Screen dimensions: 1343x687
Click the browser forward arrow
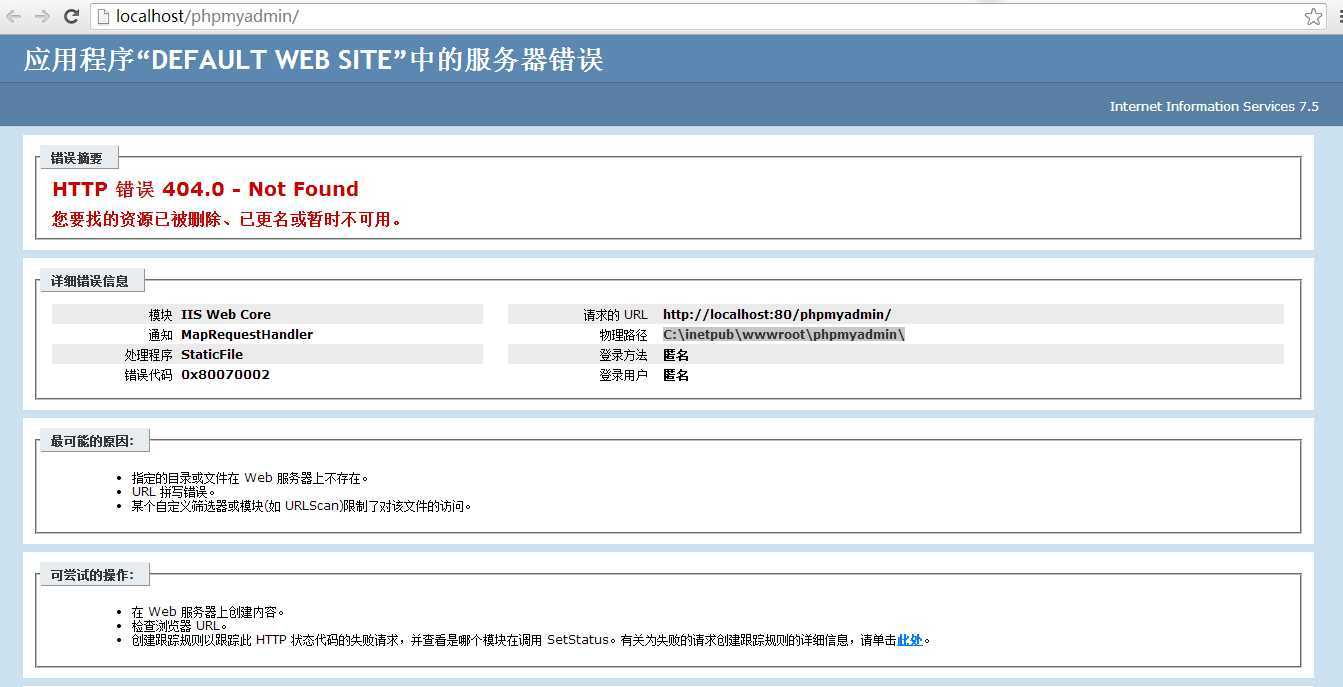(42, 16)
